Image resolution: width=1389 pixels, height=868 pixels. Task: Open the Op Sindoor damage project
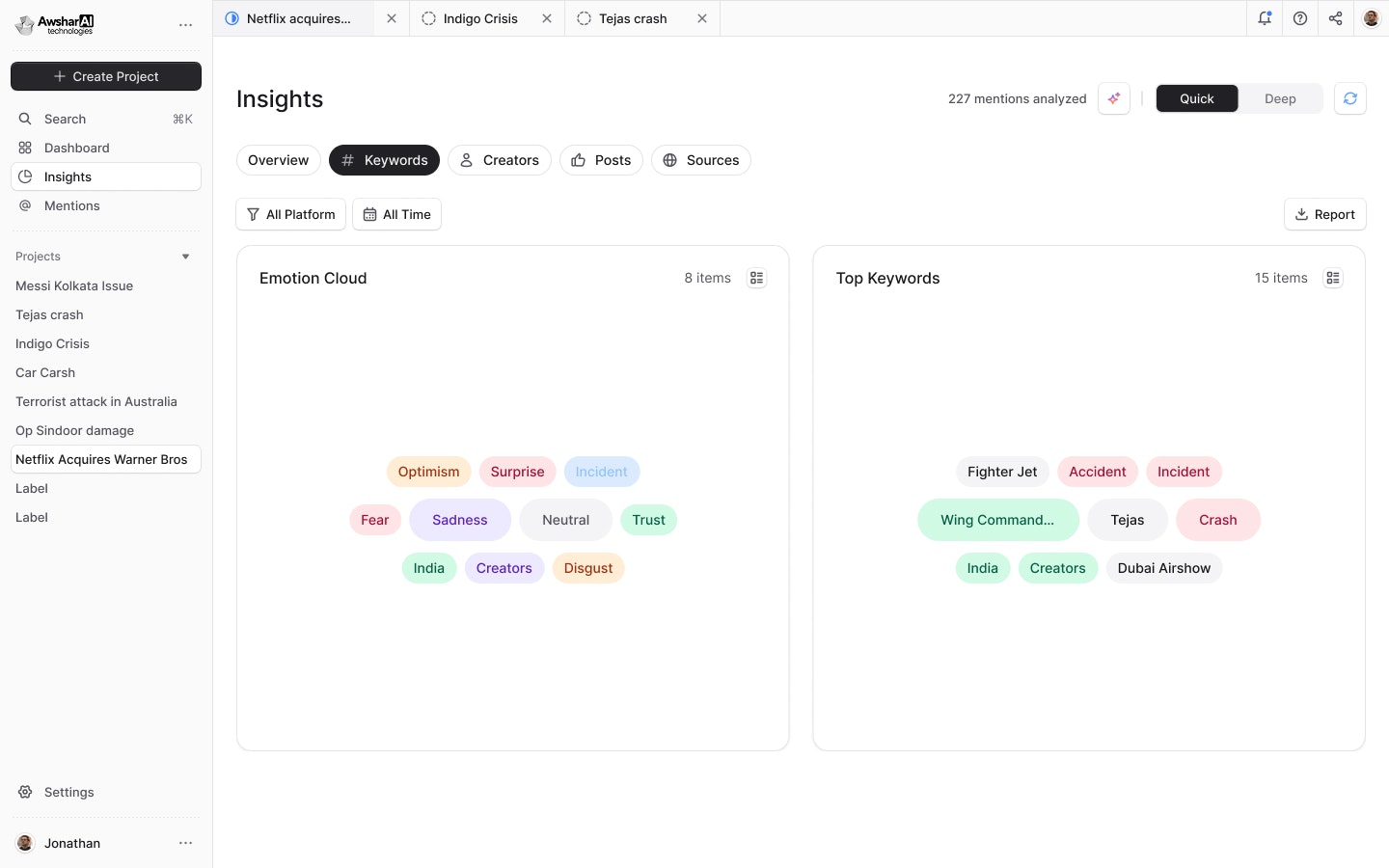point(75,430)
